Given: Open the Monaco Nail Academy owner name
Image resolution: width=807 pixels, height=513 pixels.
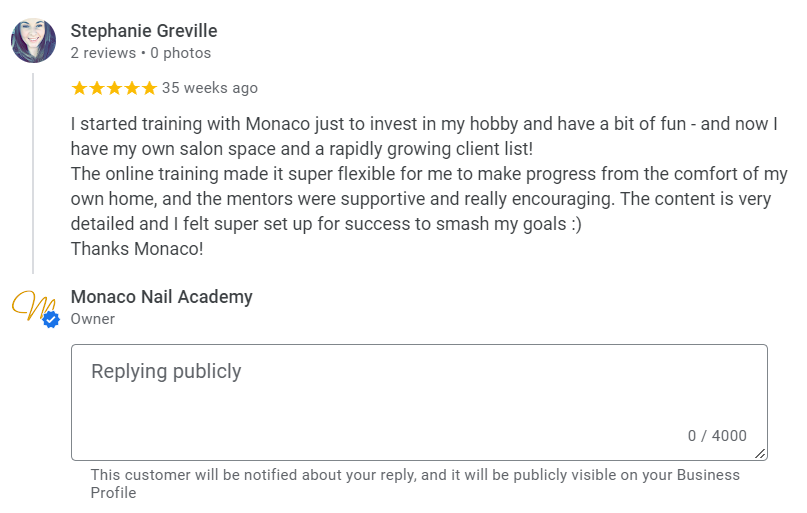Looking at the screenshot, I should (x=162, y=297).
